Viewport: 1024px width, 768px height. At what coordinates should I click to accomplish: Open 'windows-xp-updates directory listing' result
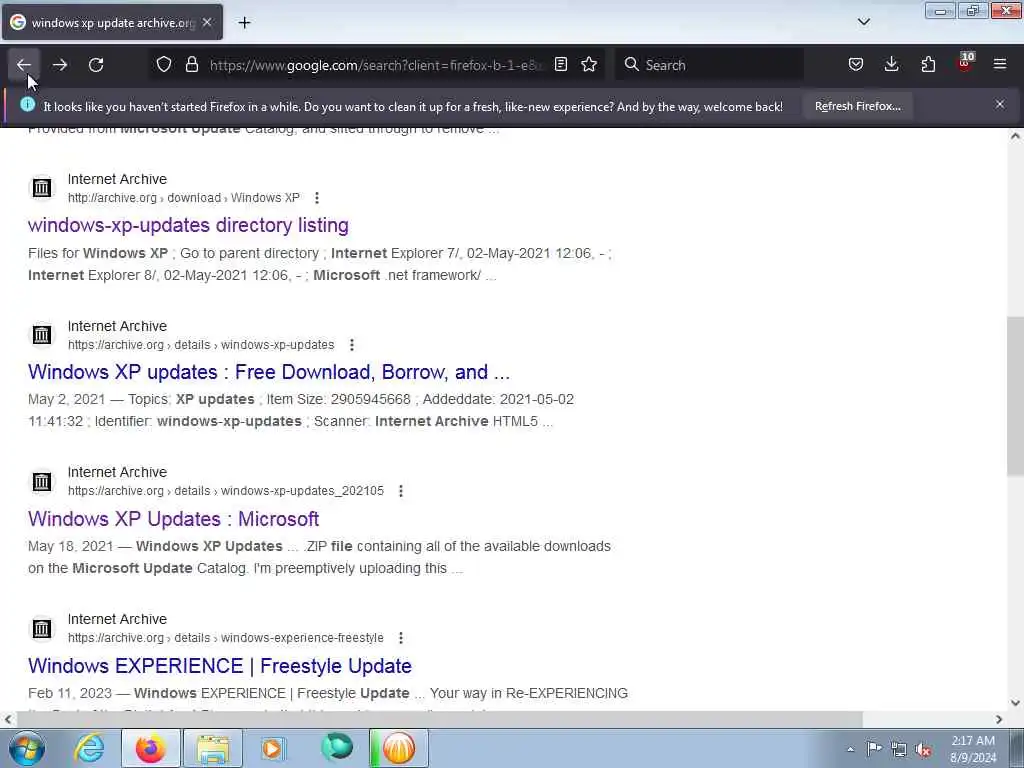188,225
